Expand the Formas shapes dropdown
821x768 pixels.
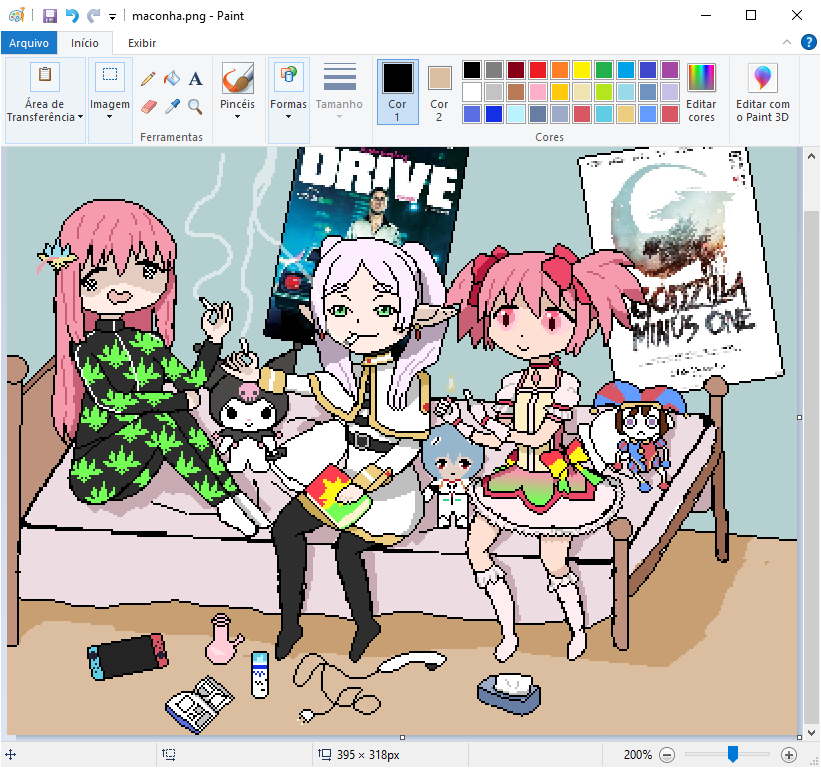(x=288, y=115)
